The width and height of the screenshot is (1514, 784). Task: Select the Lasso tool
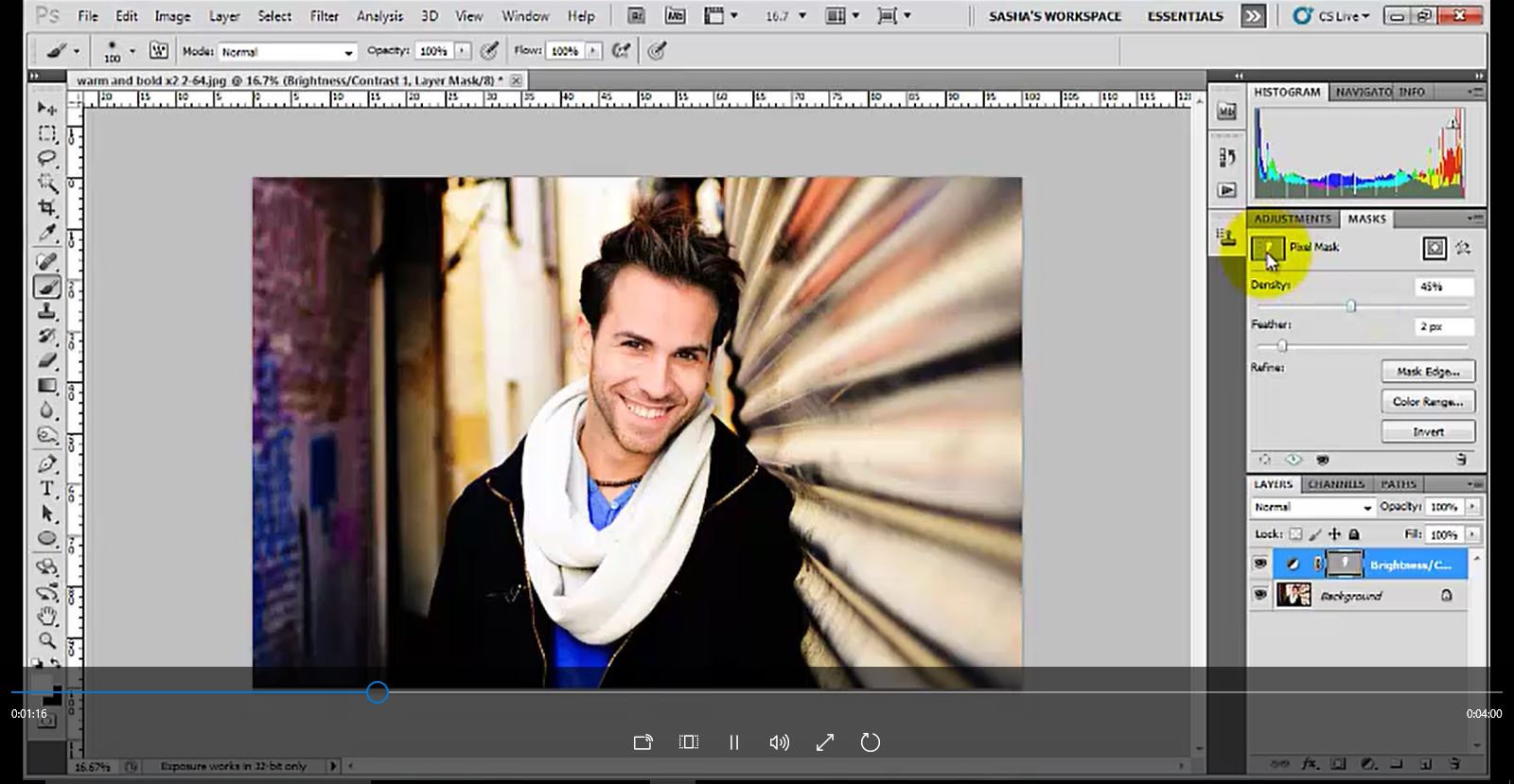(x=46, y=158)
